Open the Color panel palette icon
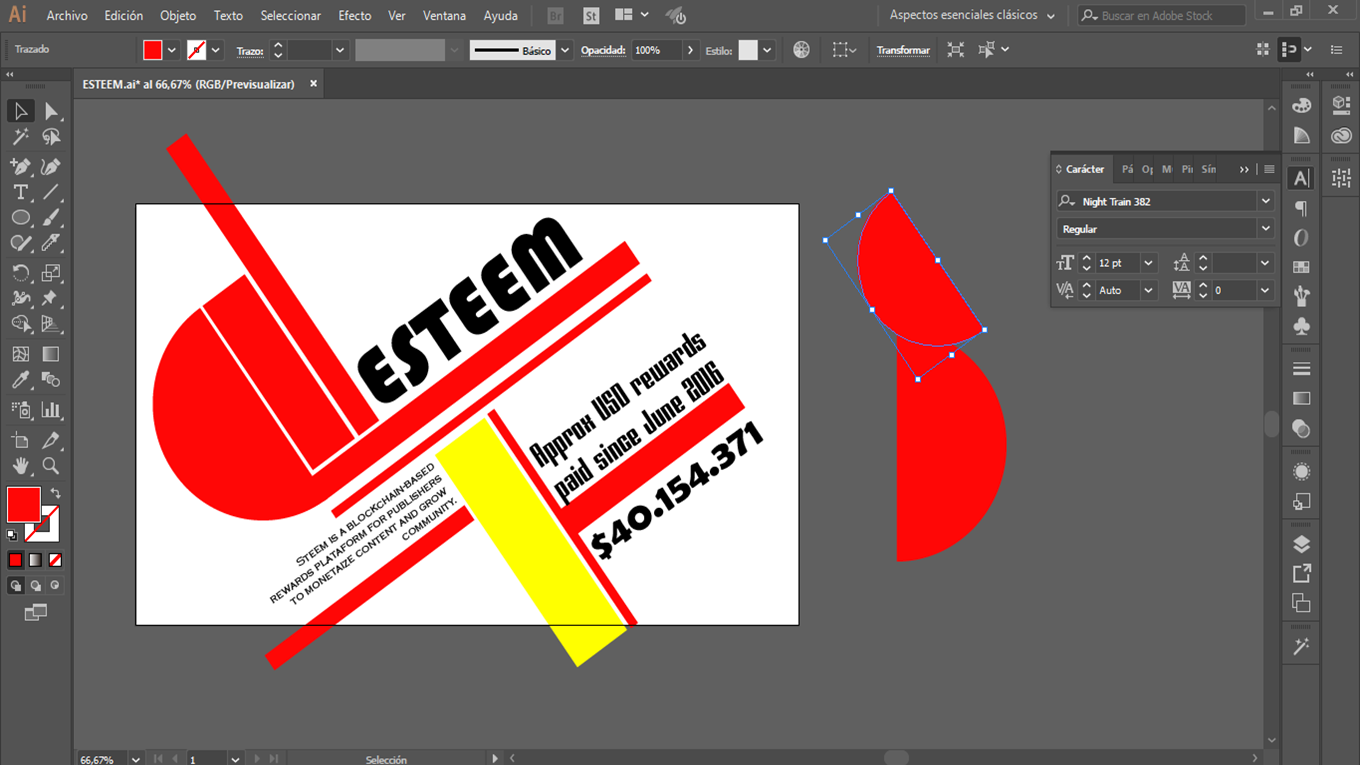This screenshot has width=1360, height=765. pyautogui.click(x=1301, y=105)
